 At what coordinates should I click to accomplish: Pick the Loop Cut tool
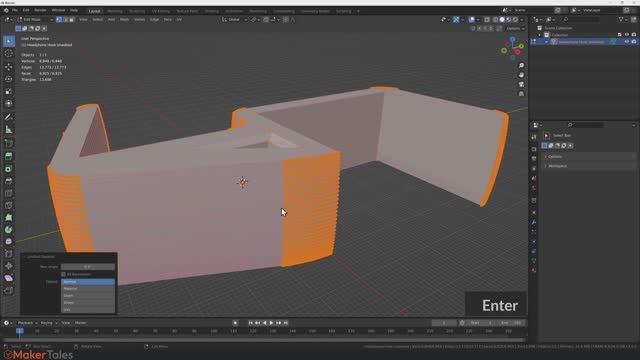coord(9,193)
